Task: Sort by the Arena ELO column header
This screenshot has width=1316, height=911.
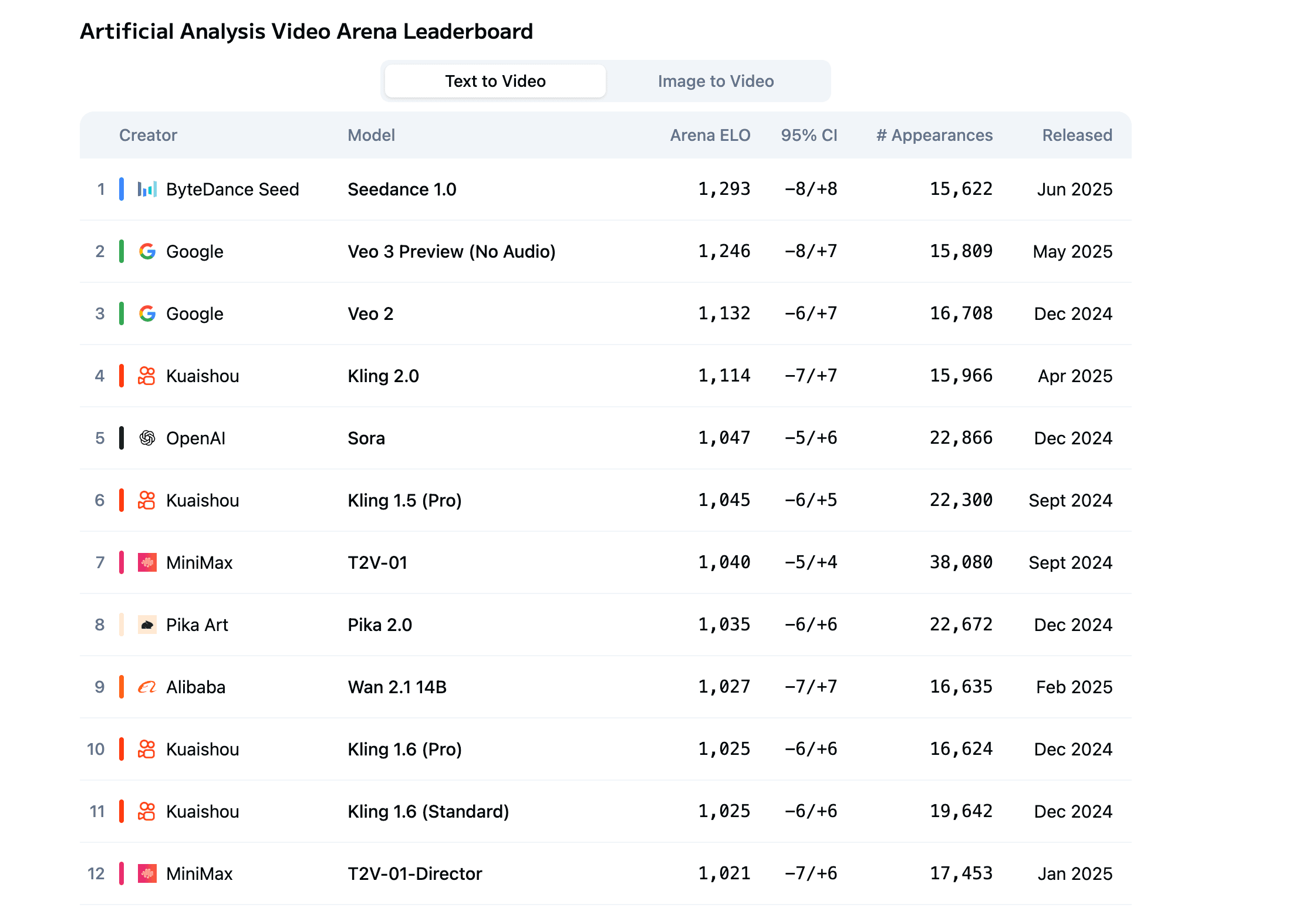Action: [710, 135]
